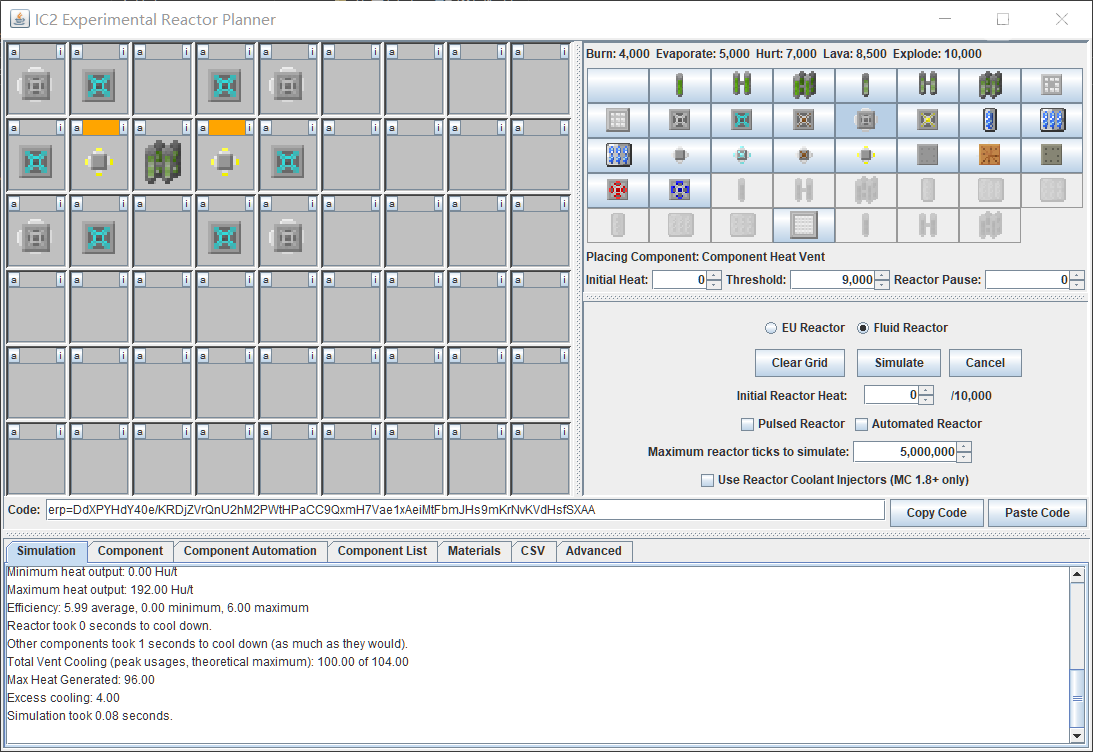1093x752 pixels.
Task: Pick the single MOX Fuel Rod component
Action: pos(866,86)
